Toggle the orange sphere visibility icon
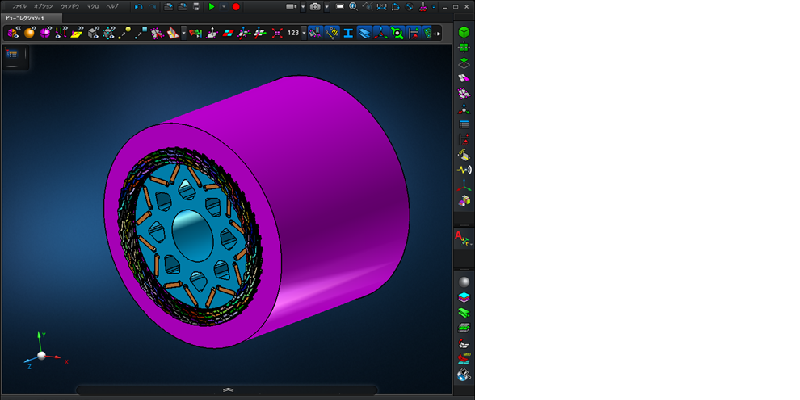This screenshot has height=400, width=800. tap(29, 33)
